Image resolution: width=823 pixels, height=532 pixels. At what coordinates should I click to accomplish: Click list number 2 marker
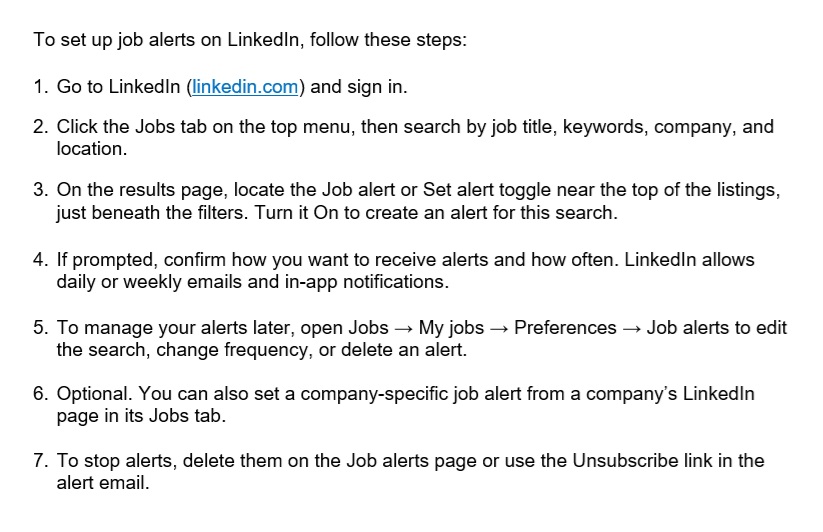(40, 127)
